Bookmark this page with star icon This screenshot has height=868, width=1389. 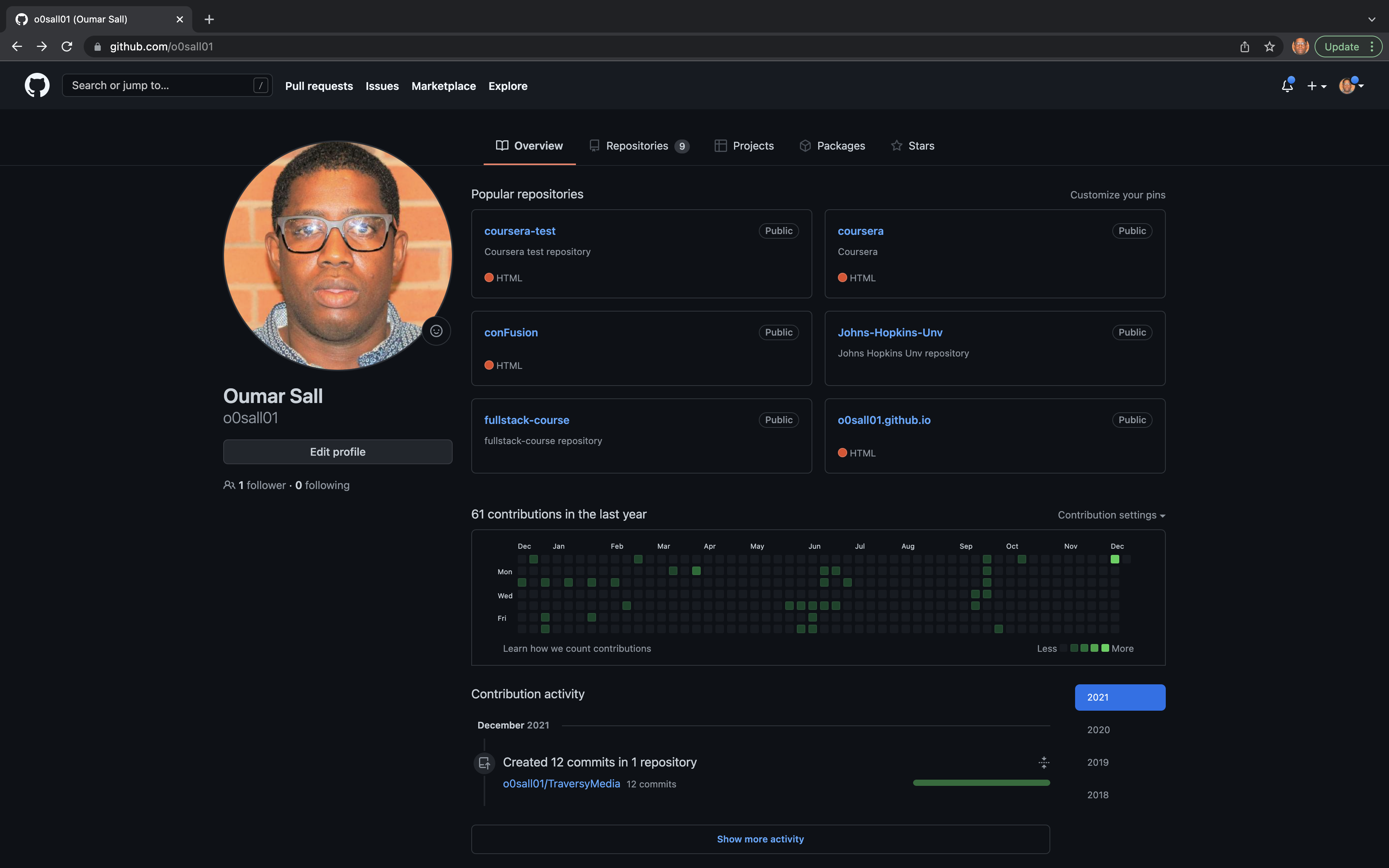(x=1269, y=46)
